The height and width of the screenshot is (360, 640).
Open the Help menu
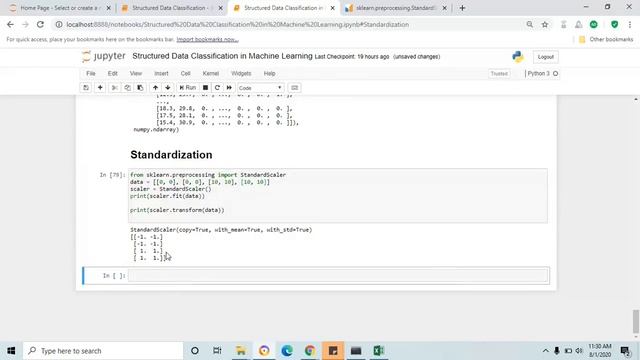click(x=269, y=73)
